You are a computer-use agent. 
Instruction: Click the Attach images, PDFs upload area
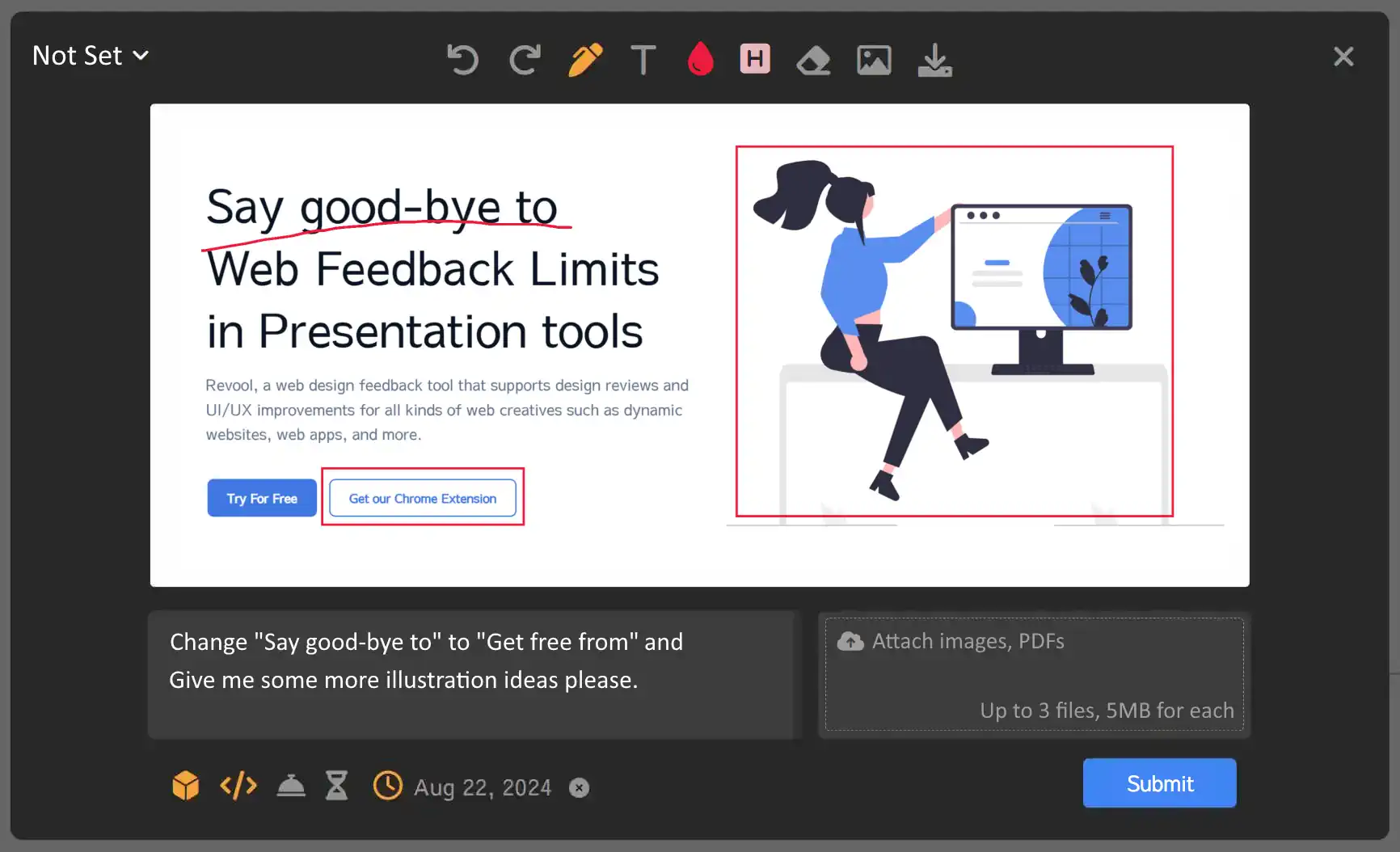pos(1035,675)
